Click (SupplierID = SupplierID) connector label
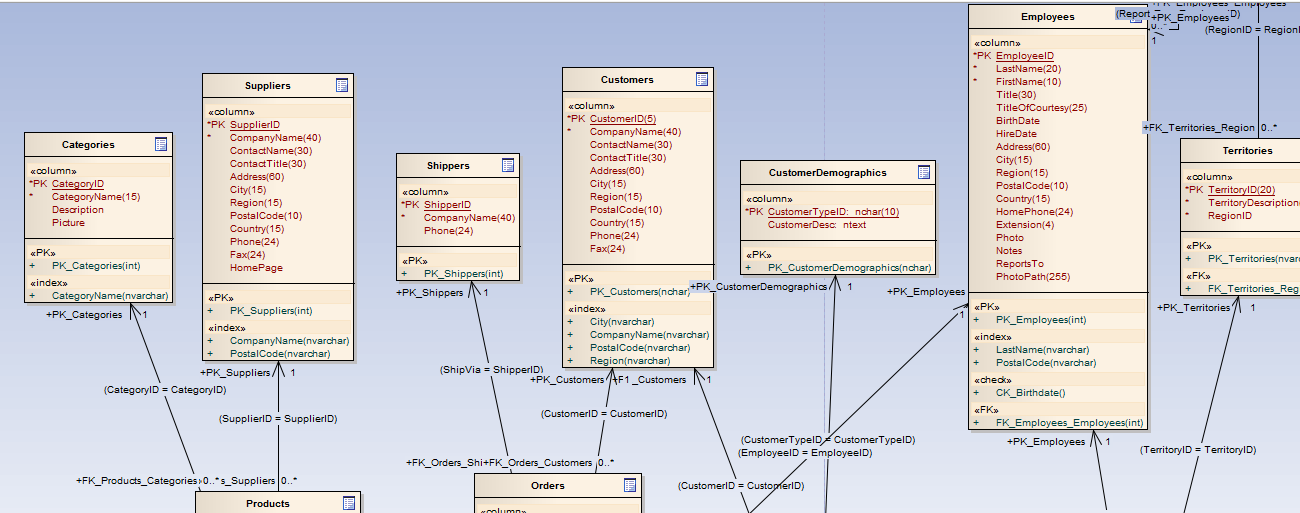1300x513 pixels. click(x=278, y=419)
